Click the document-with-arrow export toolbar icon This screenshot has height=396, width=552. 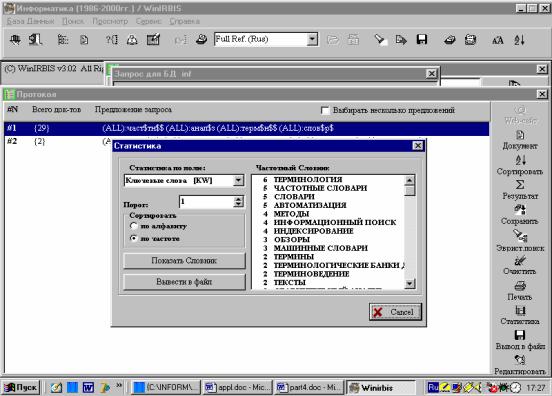point(401,40)
